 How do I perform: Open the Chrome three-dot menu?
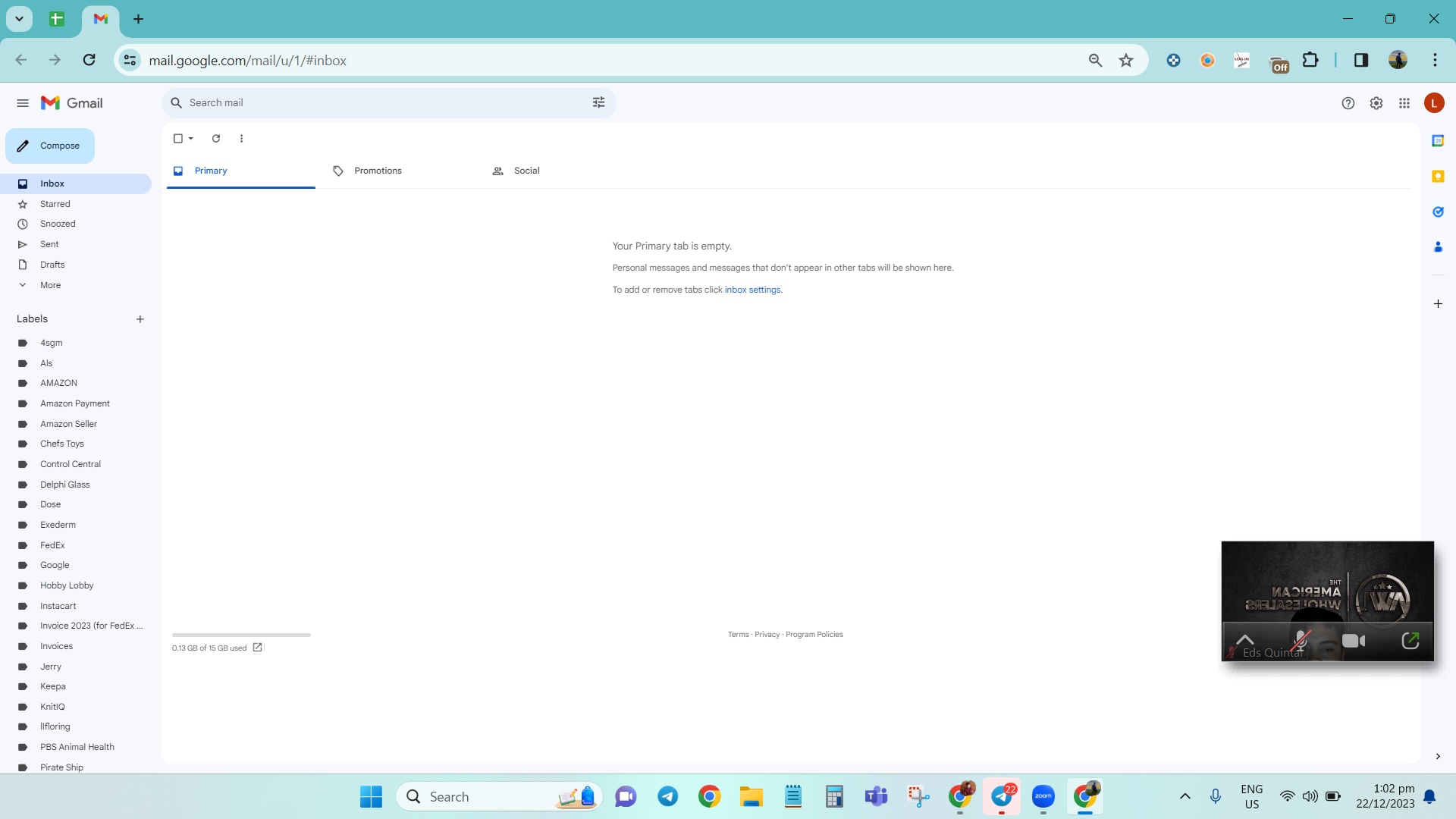[1435, 60]
